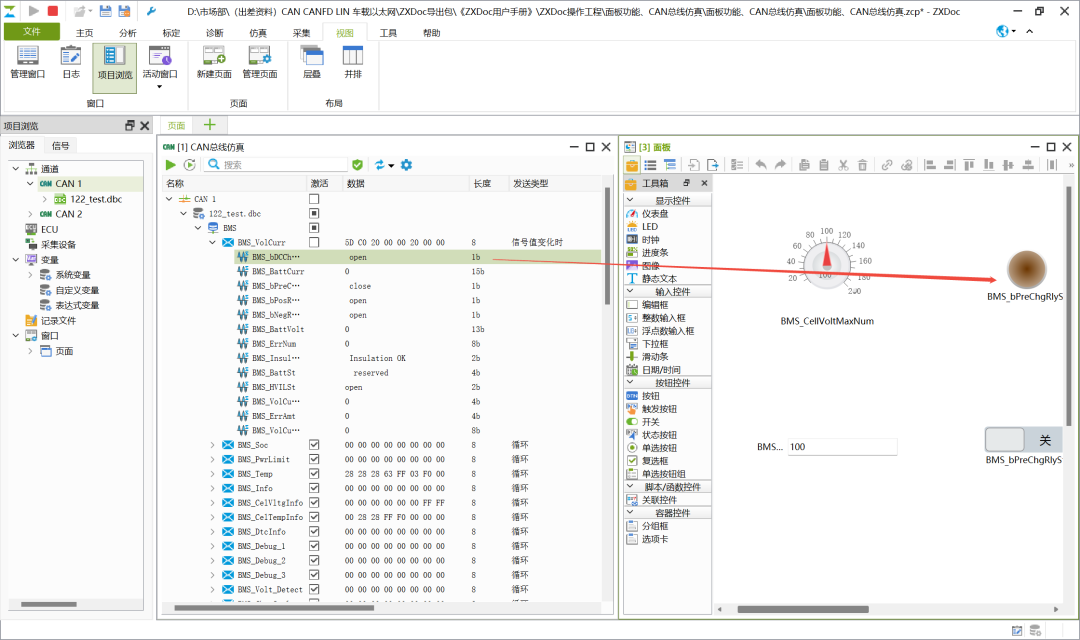
Task: Open the 日志 log window
Action: coord(71,63)
